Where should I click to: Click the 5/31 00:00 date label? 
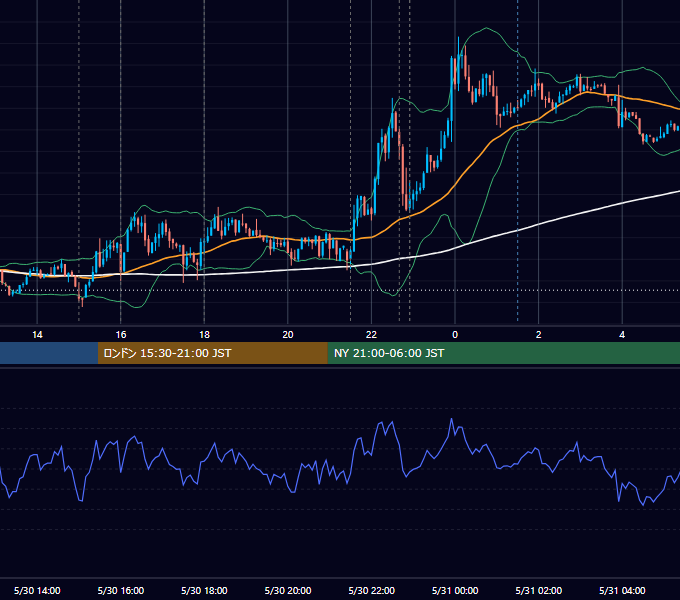click(x=455, y=590)
